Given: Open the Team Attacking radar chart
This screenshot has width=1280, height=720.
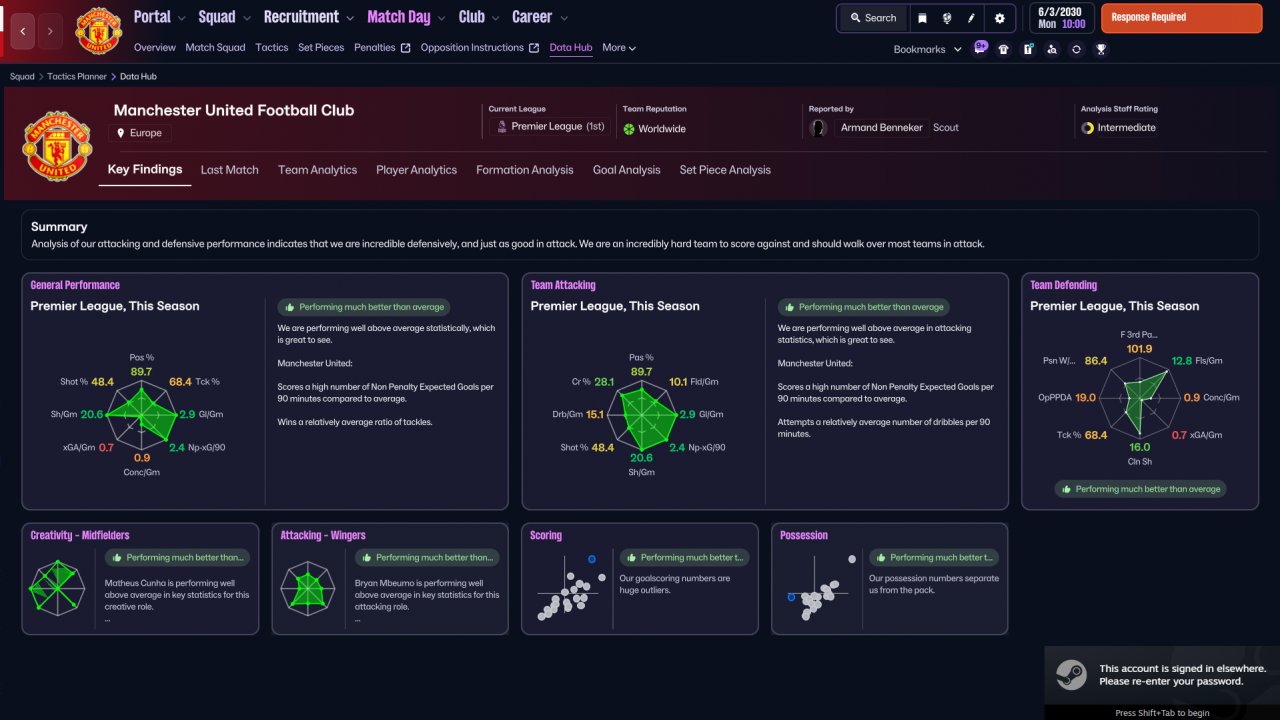Looking at the screenshot, I should coord(641,414).
